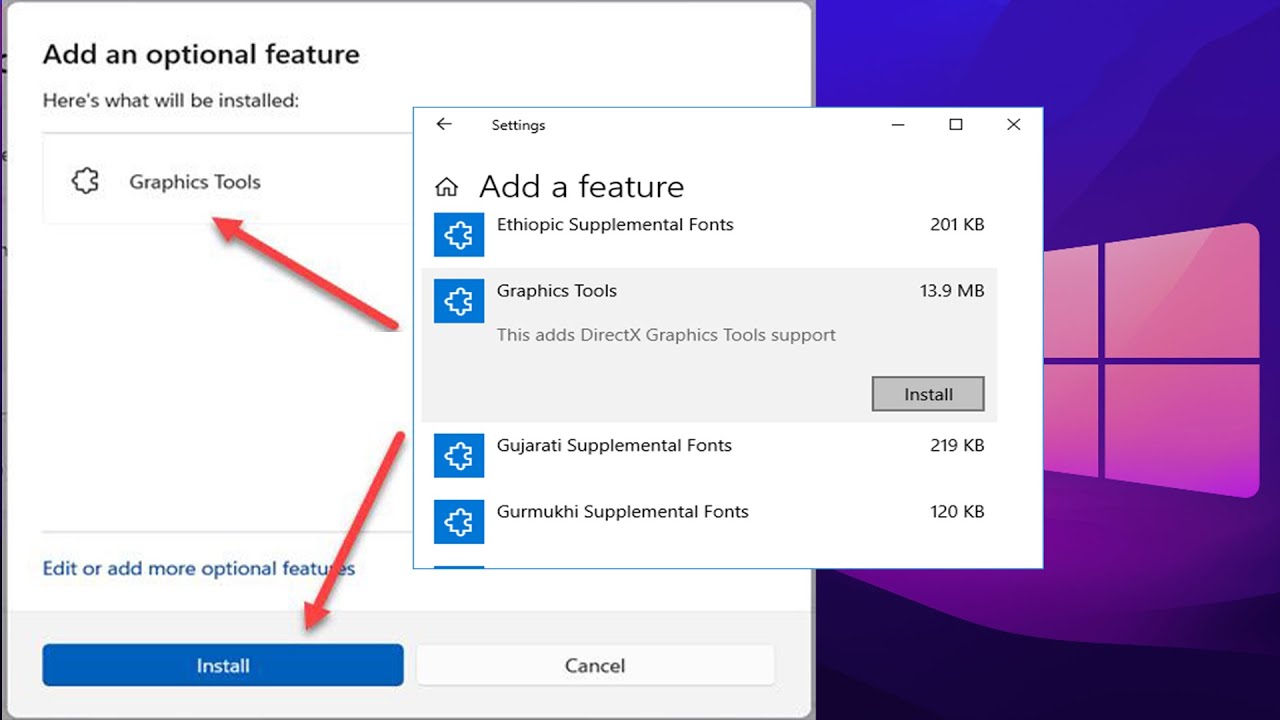The height and width of the screenshot is (720, 1280).
Task: Click the 13.9 MB size value
Action: (x=952, y=291)
